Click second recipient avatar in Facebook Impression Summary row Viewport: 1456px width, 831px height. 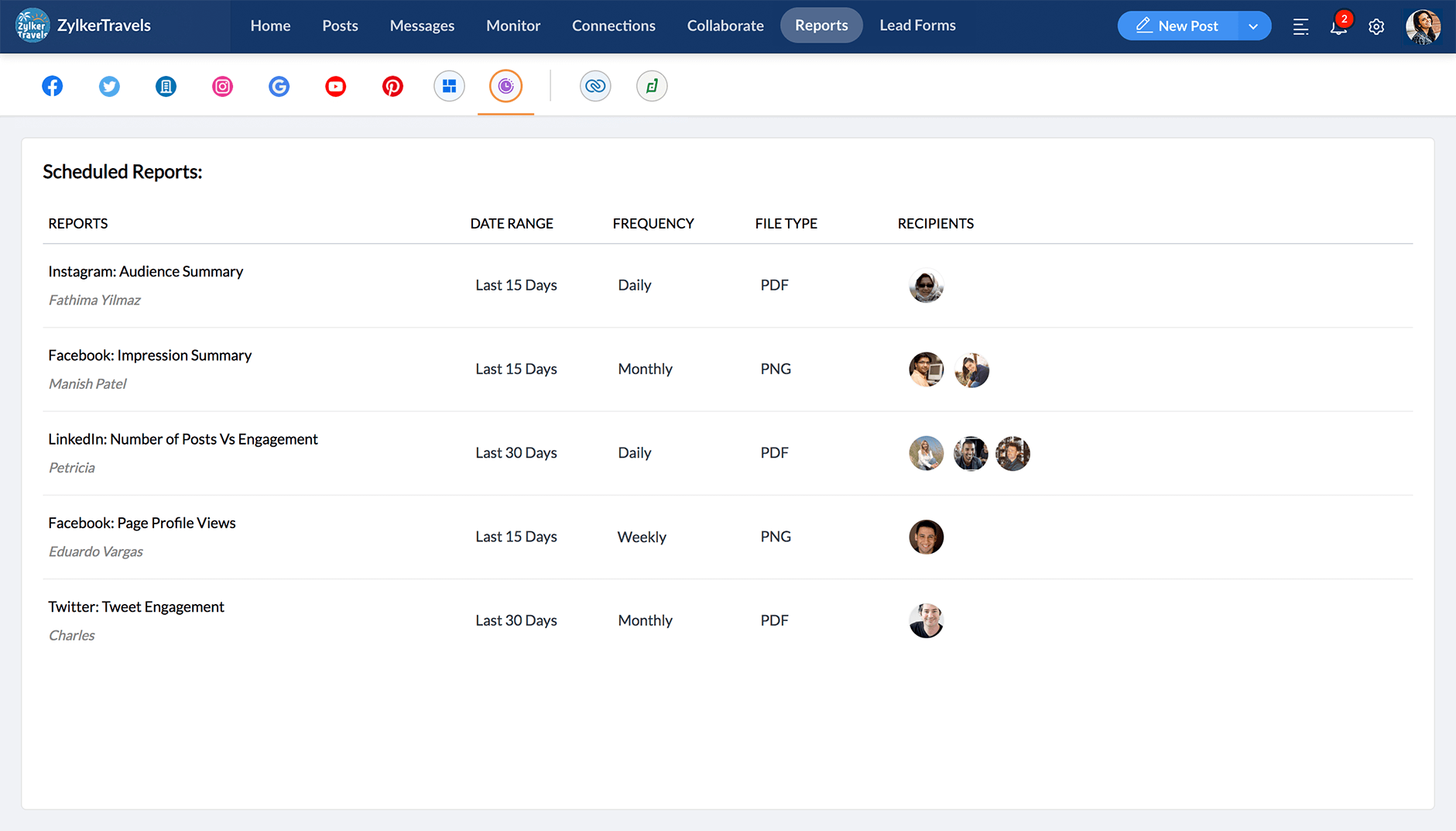click(x=971, y=369)
